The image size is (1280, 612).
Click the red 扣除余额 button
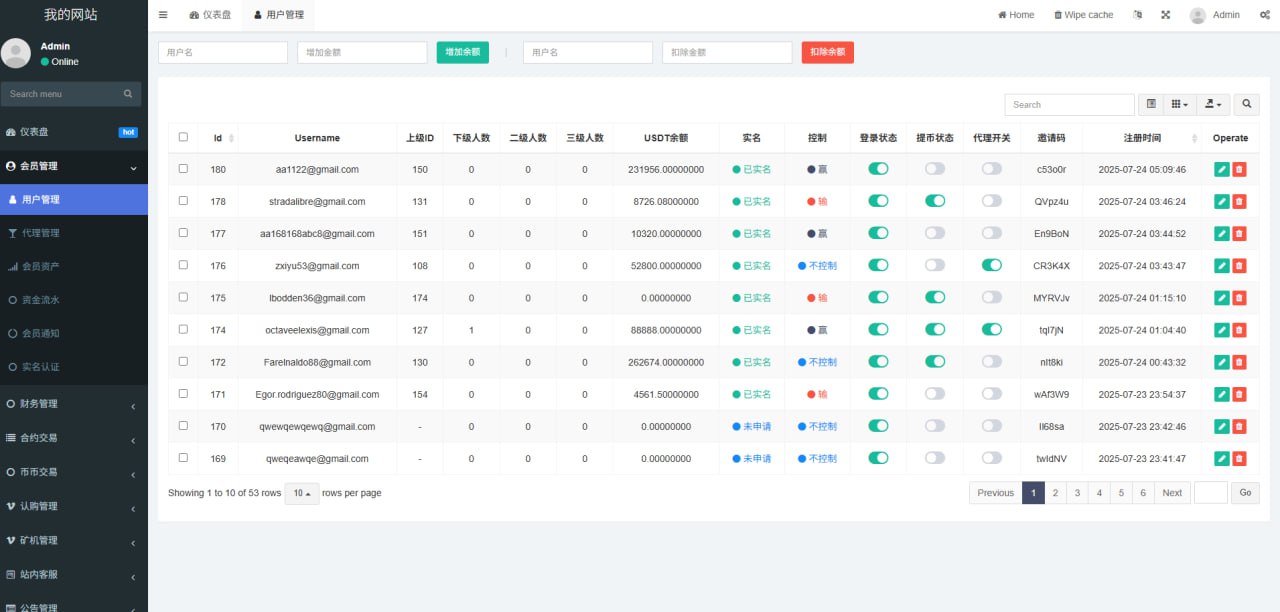click(827, 52)
